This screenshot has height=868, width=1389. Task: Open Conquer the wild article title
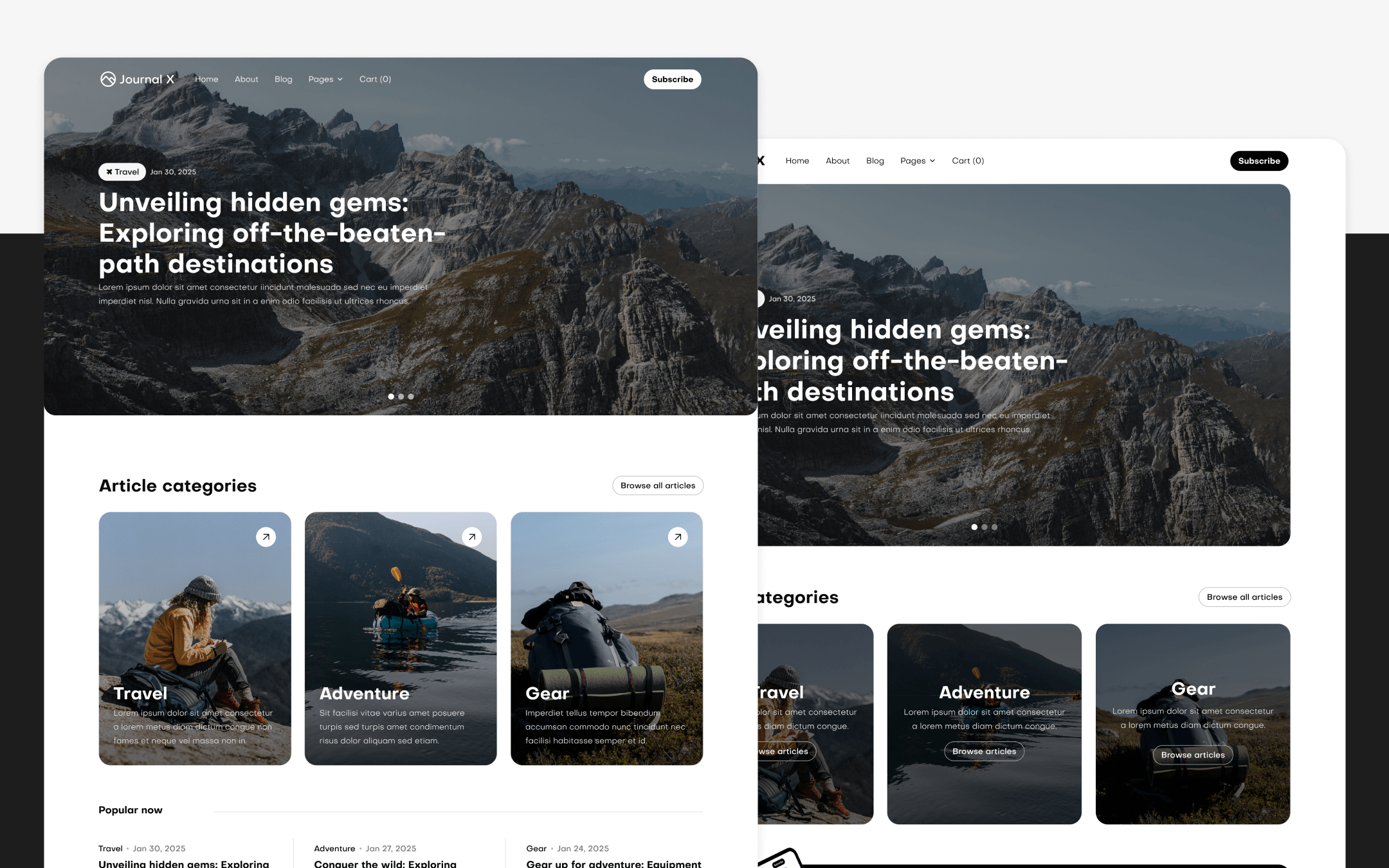[385, 863]
